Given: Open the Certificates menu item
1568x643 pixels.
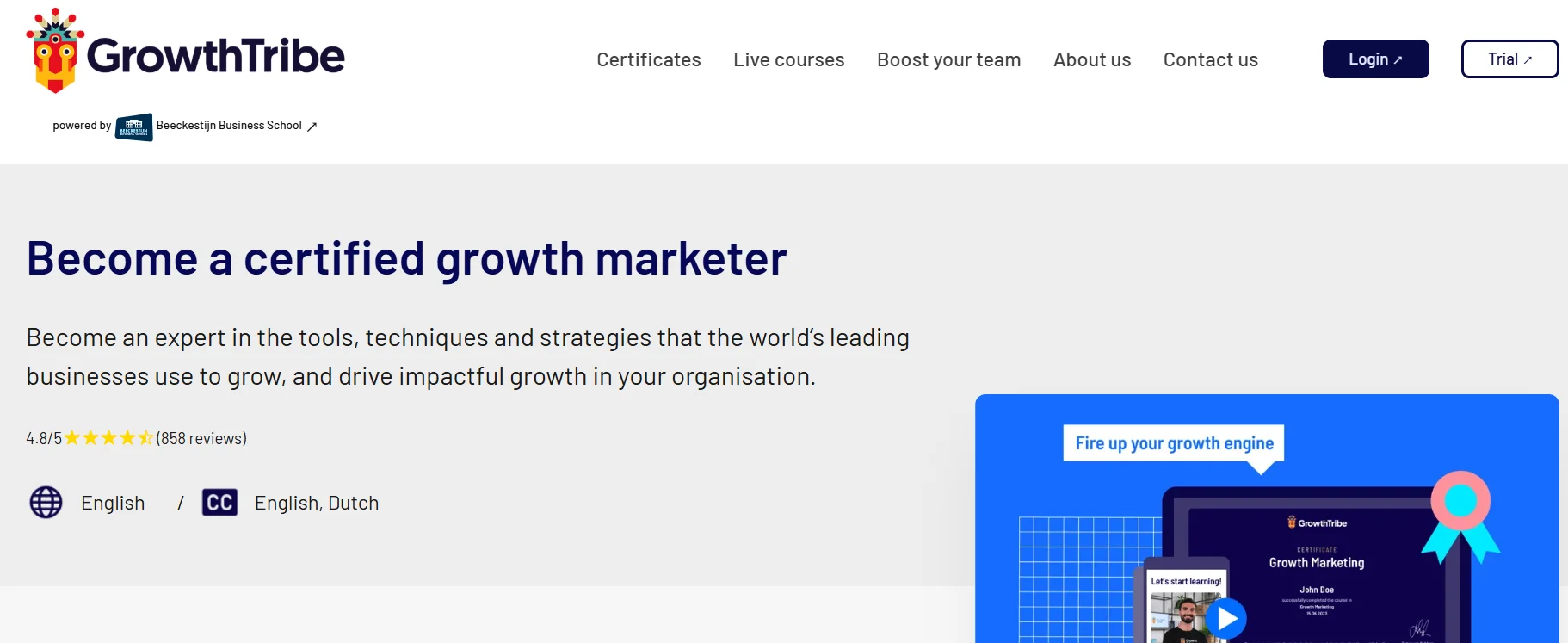Looking at the screenshot, I should pos(649,59).
